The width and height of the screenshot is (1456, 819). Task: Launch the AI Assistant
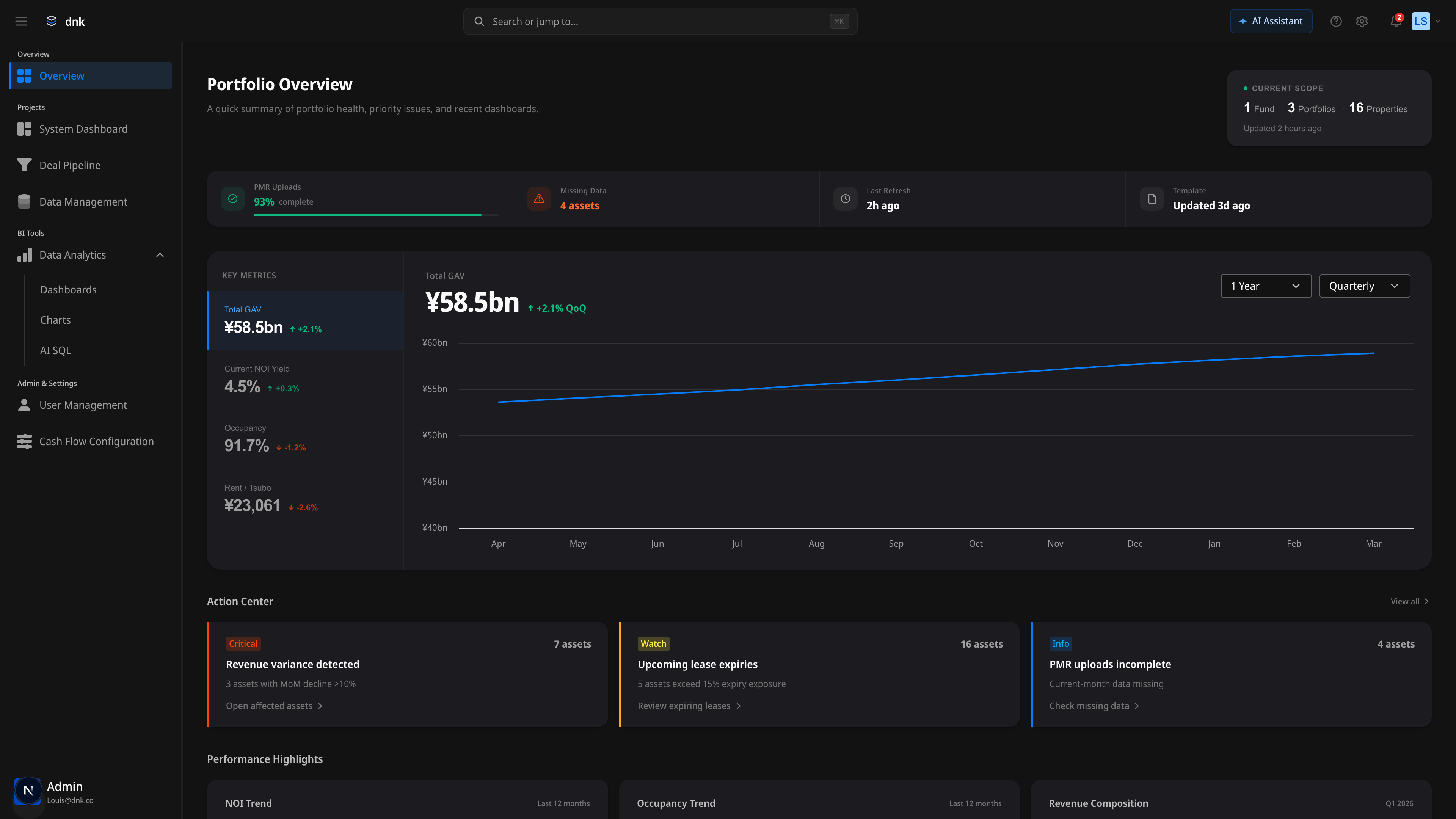(x=1271, y=21)
